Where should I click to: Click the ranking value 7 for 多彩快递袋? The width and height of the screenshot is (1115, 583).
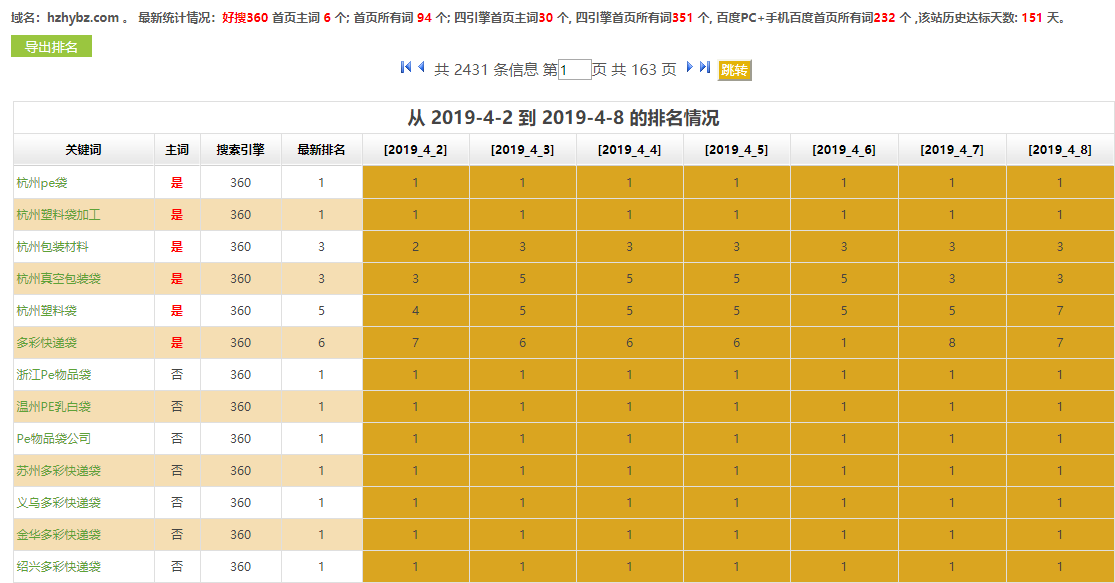click(x=414, y=342)
